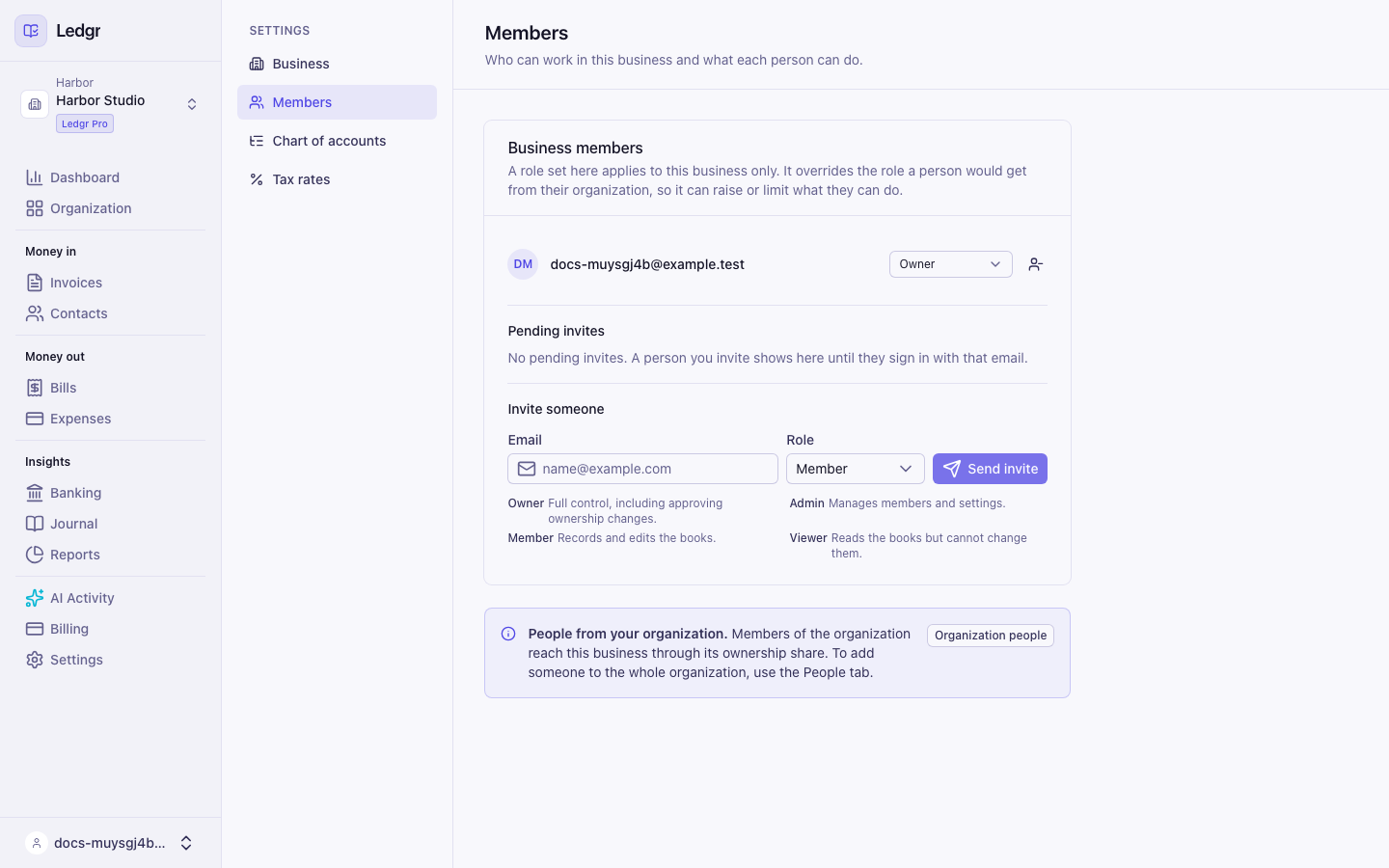The height and width of the screenshot is (868, 1389).
Task: Click the Send invite button
Action: pos(990,469)
